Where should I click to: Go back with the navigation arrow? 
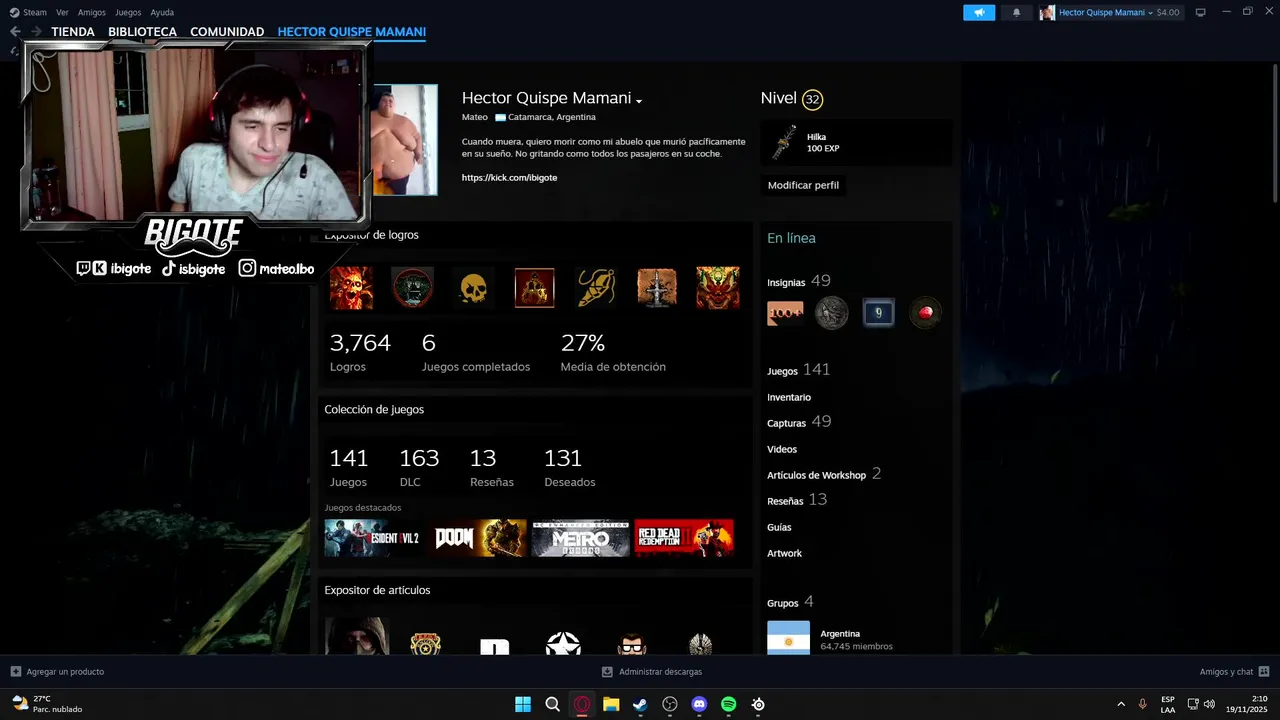(x=15, y=32)
